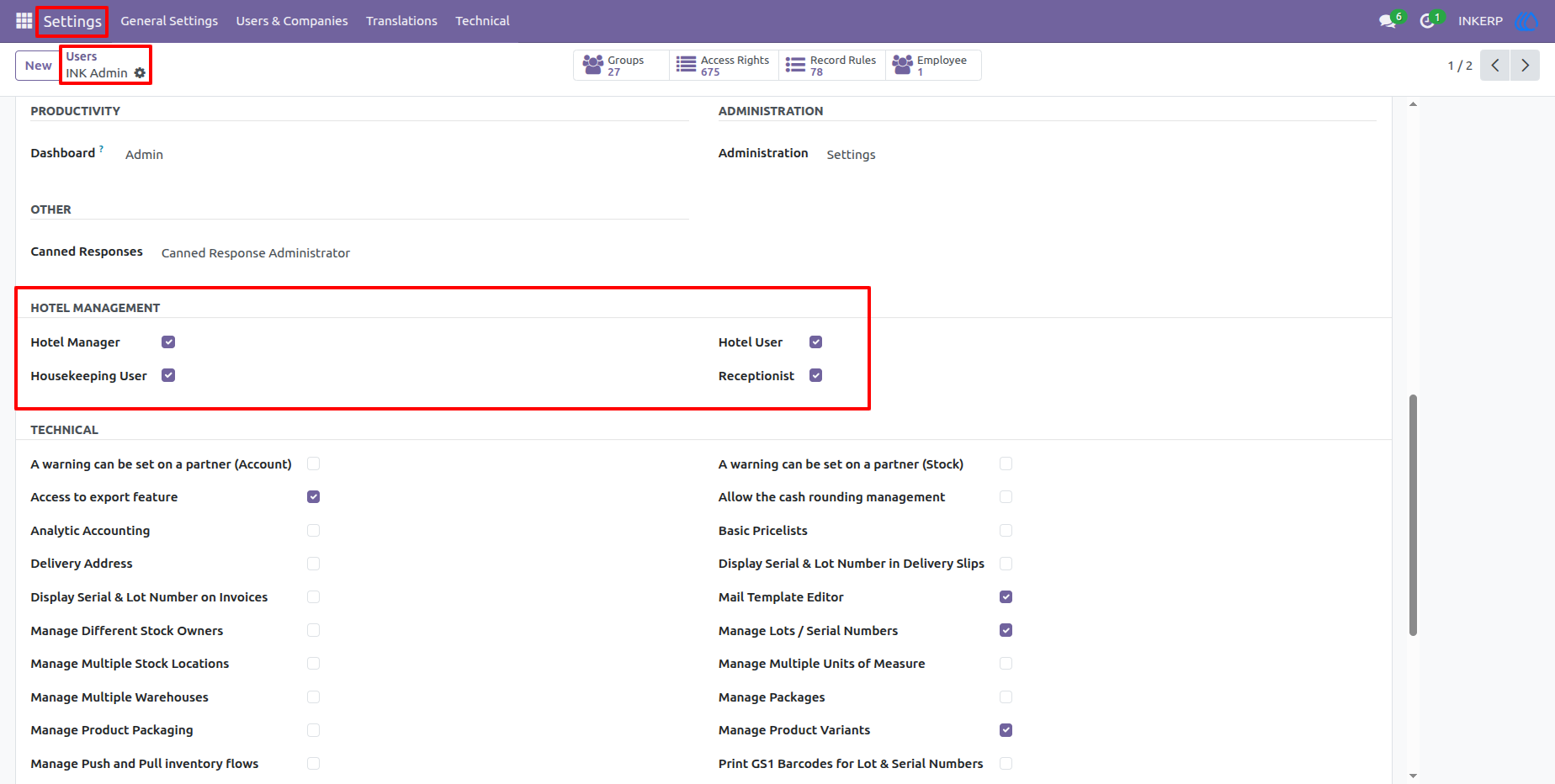Click the INK Admin gear actions icon

(x=140, y=73)
